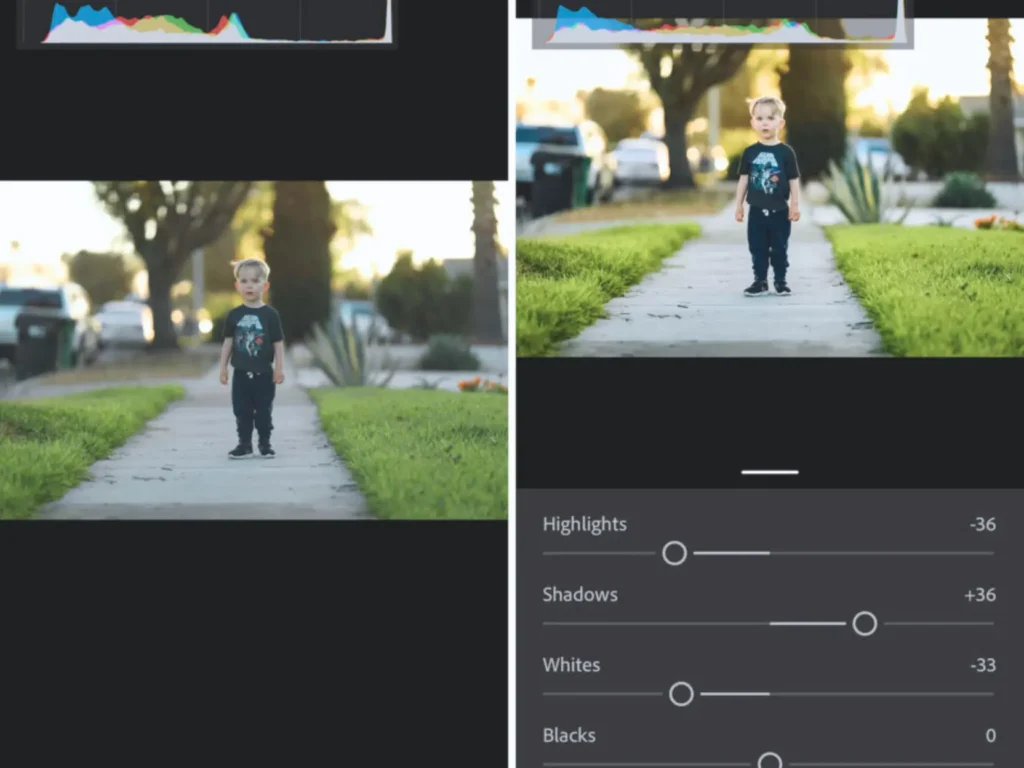Click the Whites slider handle

pos(681,694)
